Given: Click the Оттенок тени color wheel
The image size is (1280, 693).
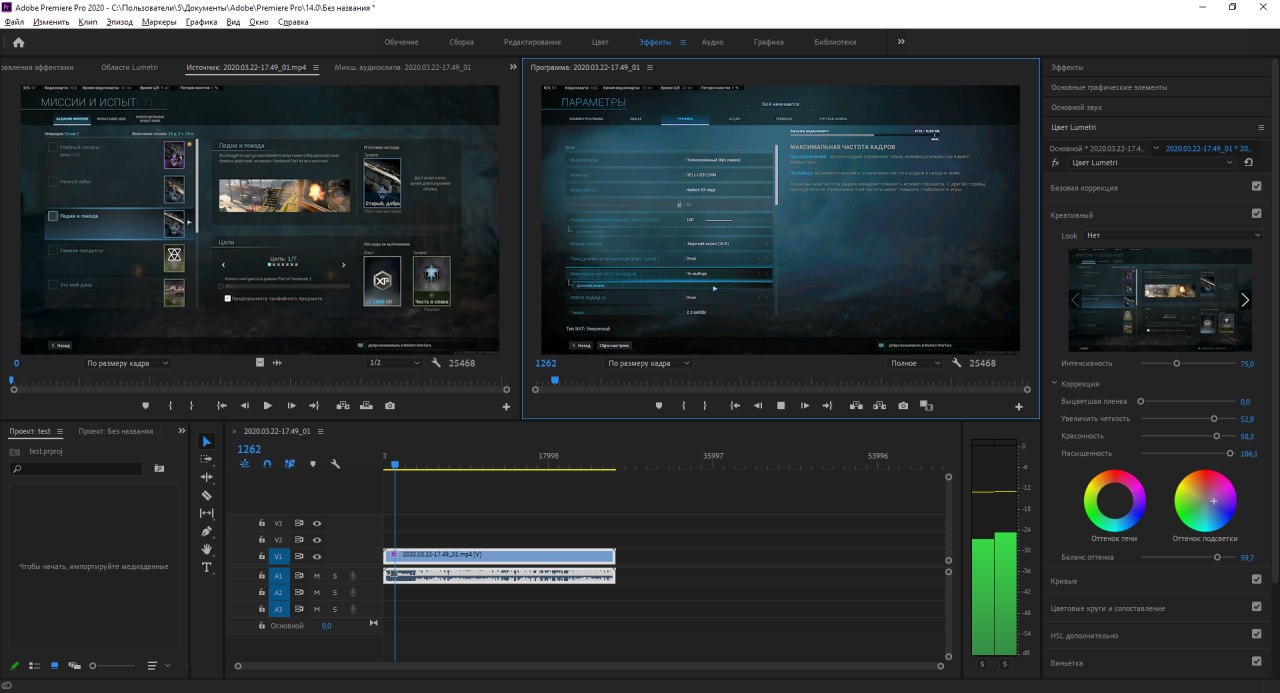Looking at the screenshot, I should point(1116,500).
